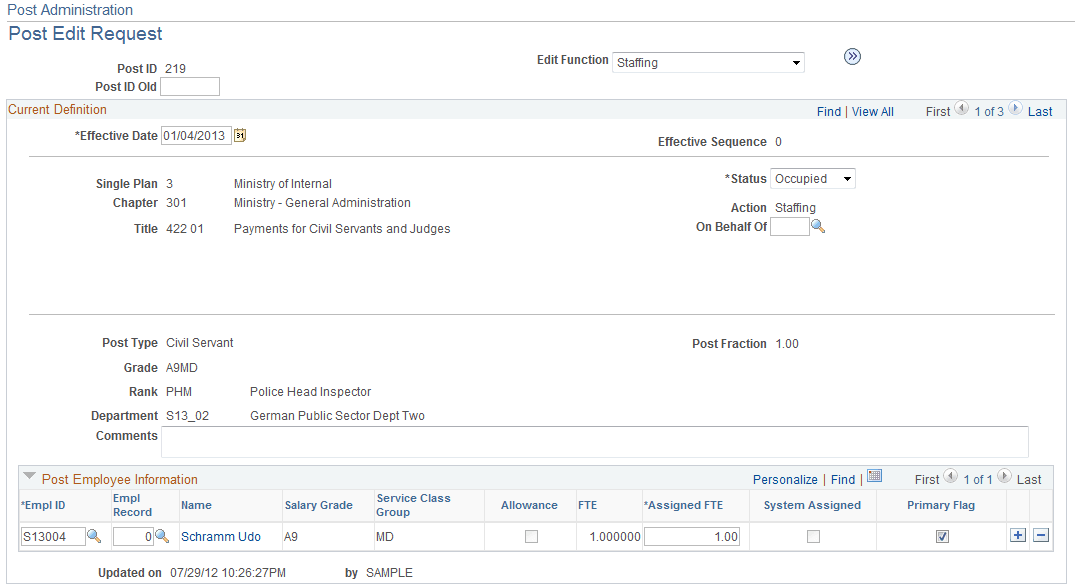Image resolution: width=1075 pixels, height=587 pixels.
Task: Click the On Behalf Of lookup magnifier
Action: 817,226
